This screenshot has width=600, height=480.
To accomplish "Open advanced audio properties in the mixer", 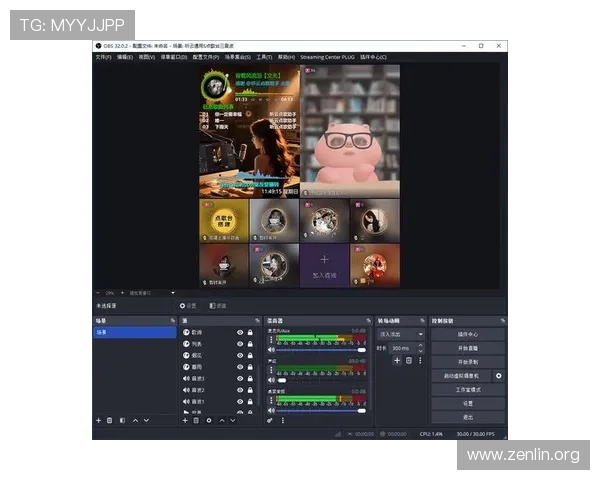I will coord(271,421).
